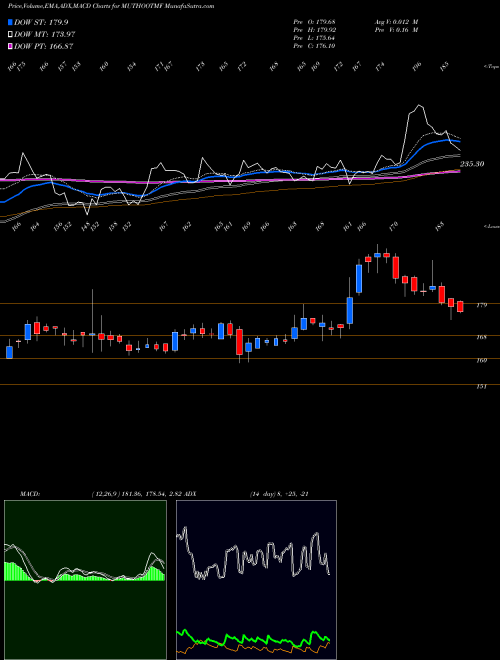Viewport: 500px width, 660px height.
Task: Click the ADX indicator panel
Action: 256,580
